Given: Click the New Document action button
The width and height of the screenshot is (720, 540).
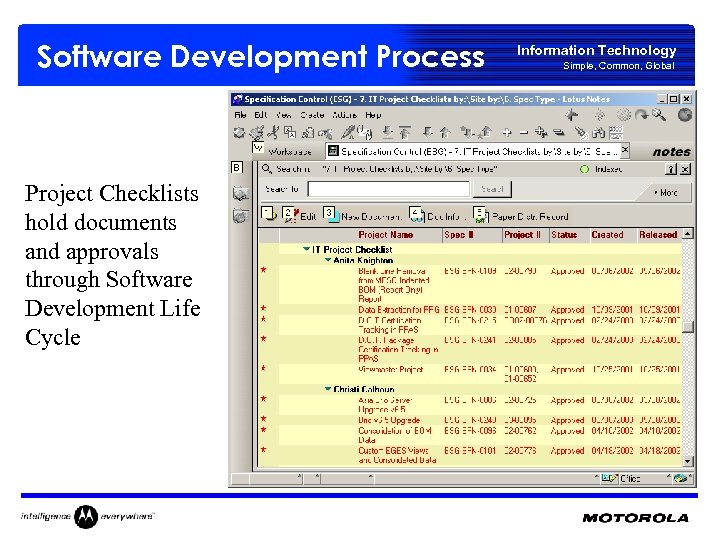Looking at the screenshot, I should (363, 215).
